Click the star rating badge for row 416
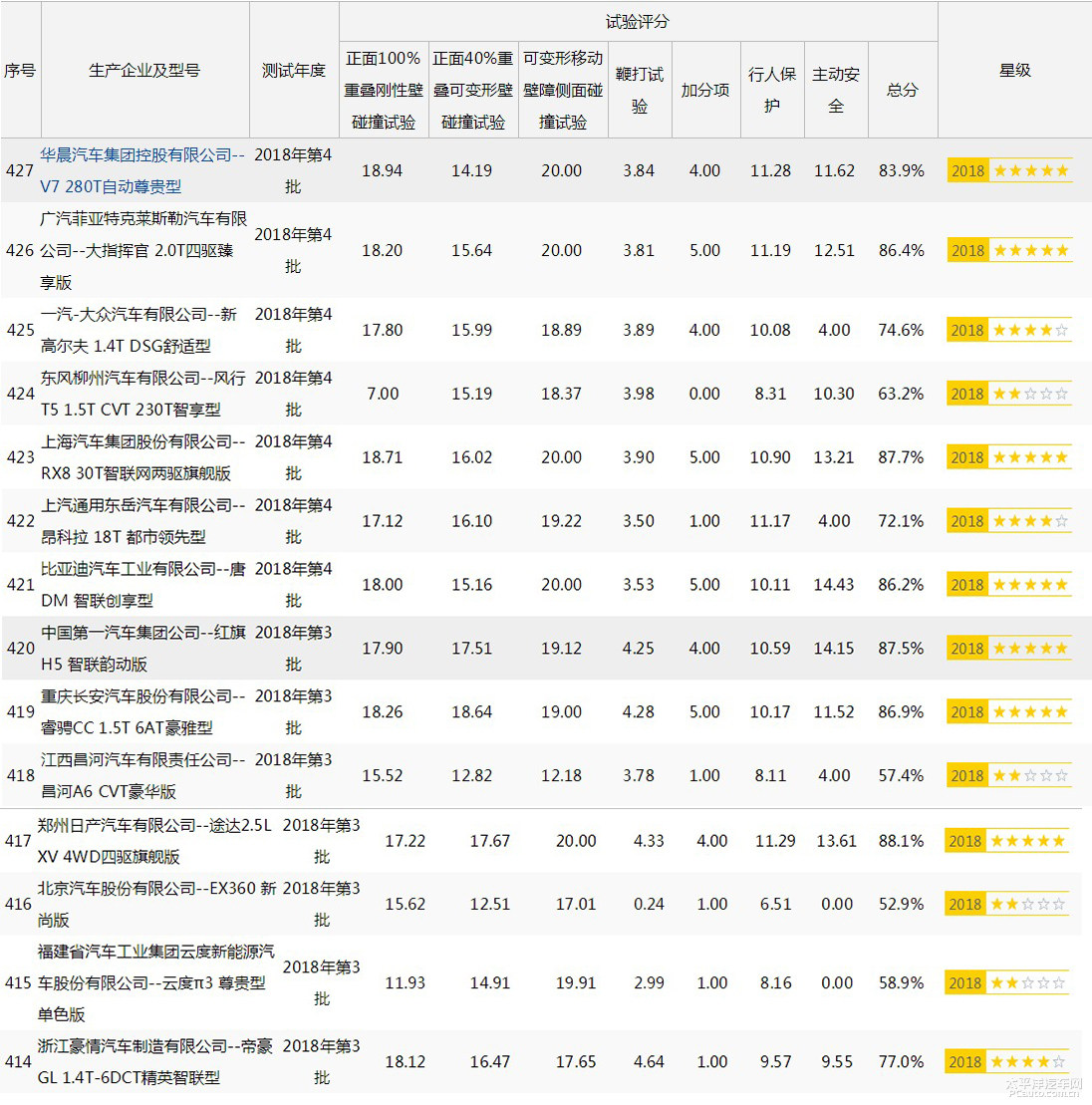The height and width of the screenshot is (1105, 1092). click(1006, 904)
